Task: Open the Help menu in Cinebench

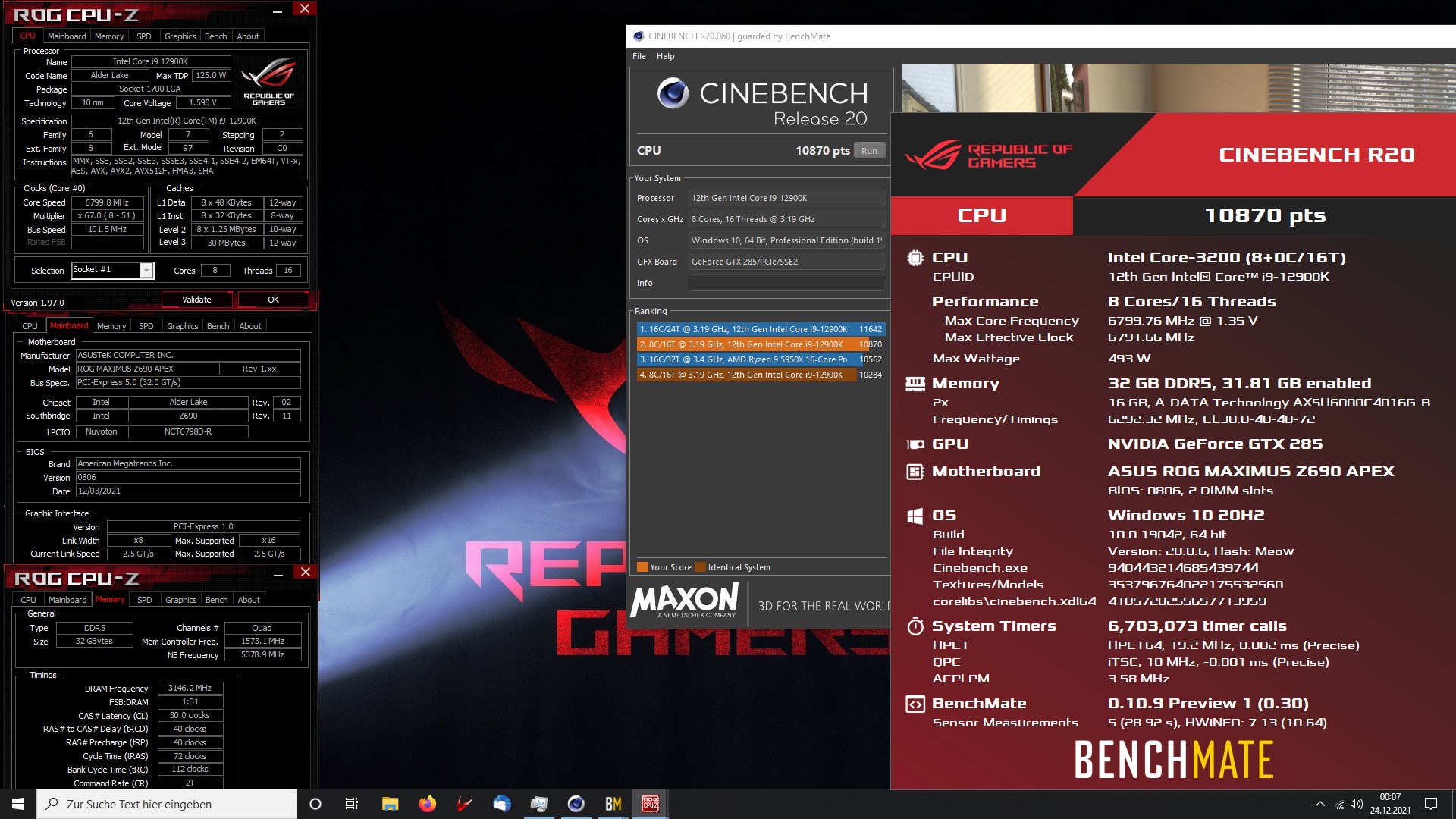Action: (665, 56)
